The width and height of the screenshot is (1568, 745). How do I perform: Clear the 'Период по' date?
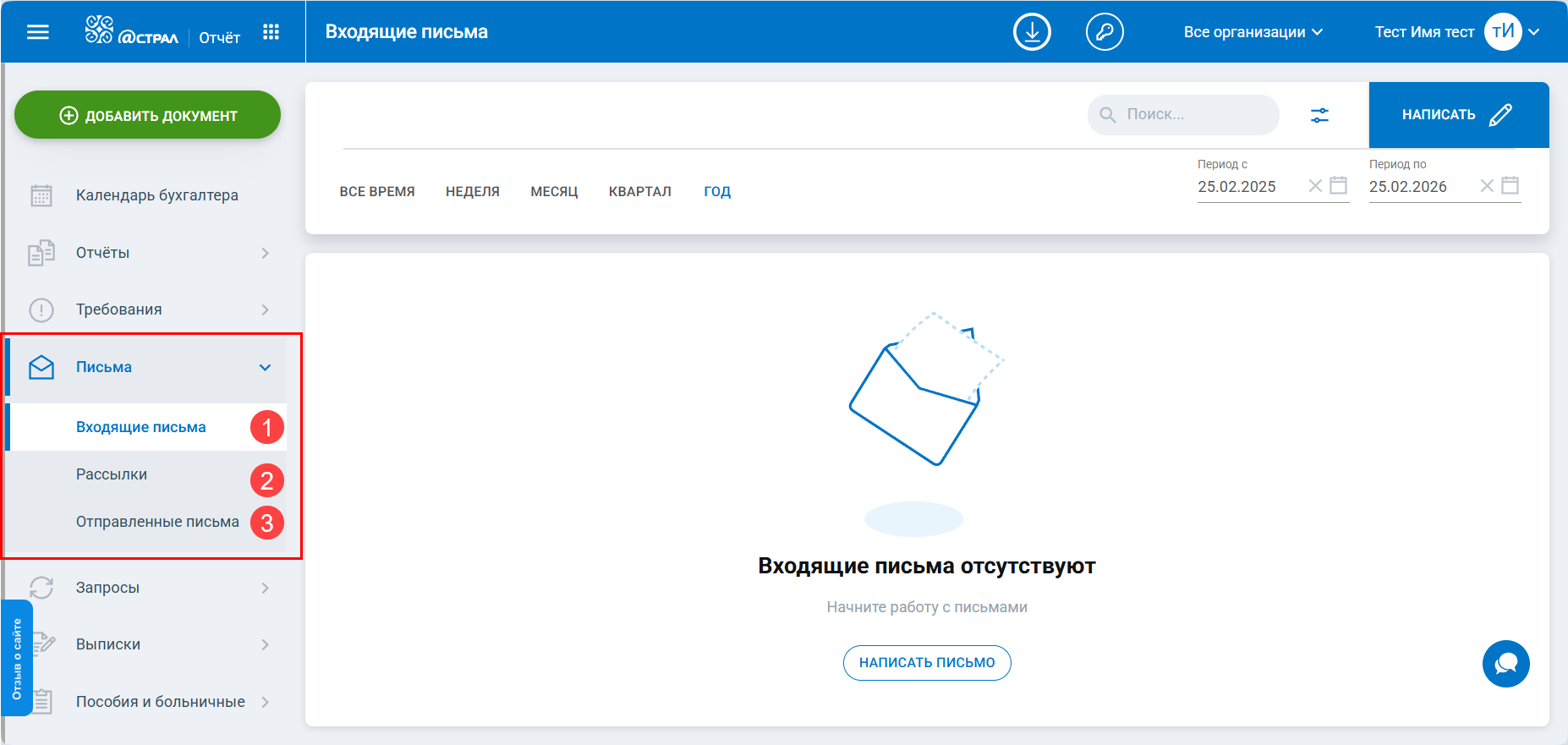(x=1487, y=185)
